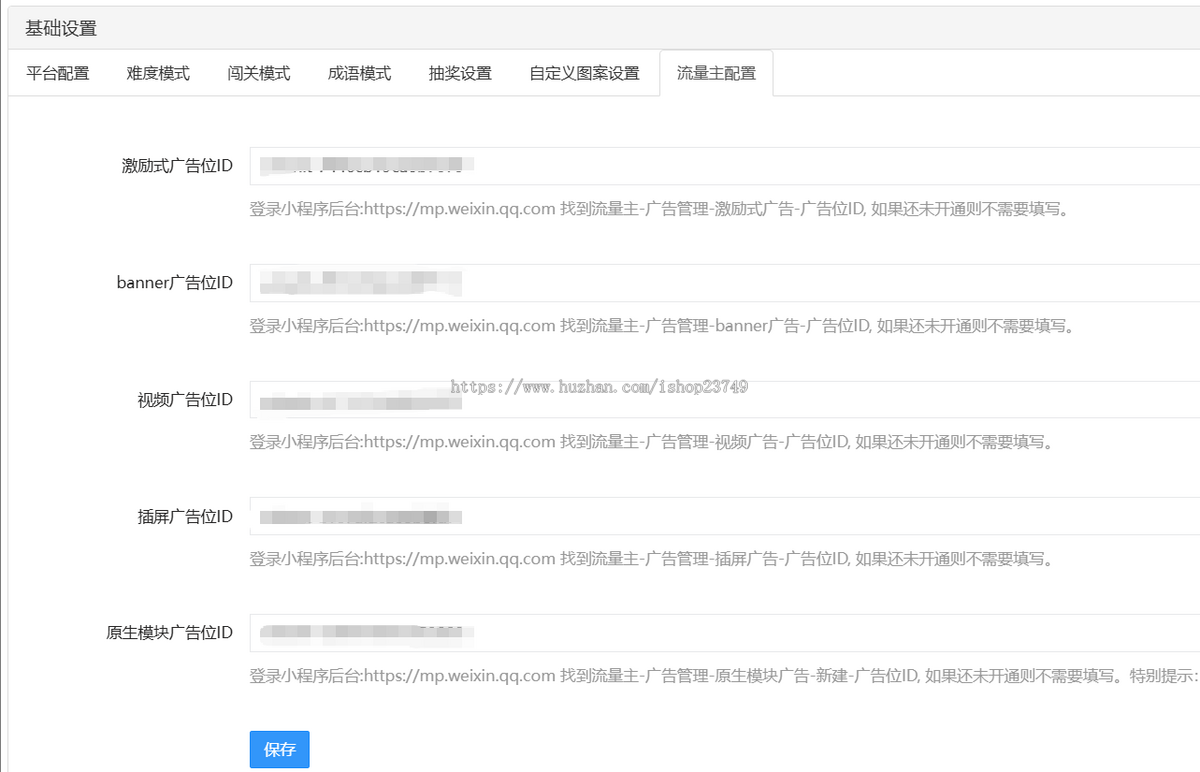
Task: Select the 闯关模式 tab
Action: [x=259, y=73]
